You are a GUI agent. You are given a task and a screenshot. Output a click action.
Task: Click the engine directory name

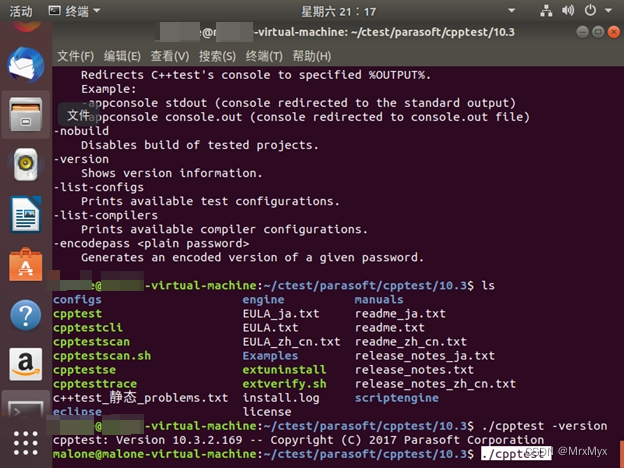[x=263, y=300]
